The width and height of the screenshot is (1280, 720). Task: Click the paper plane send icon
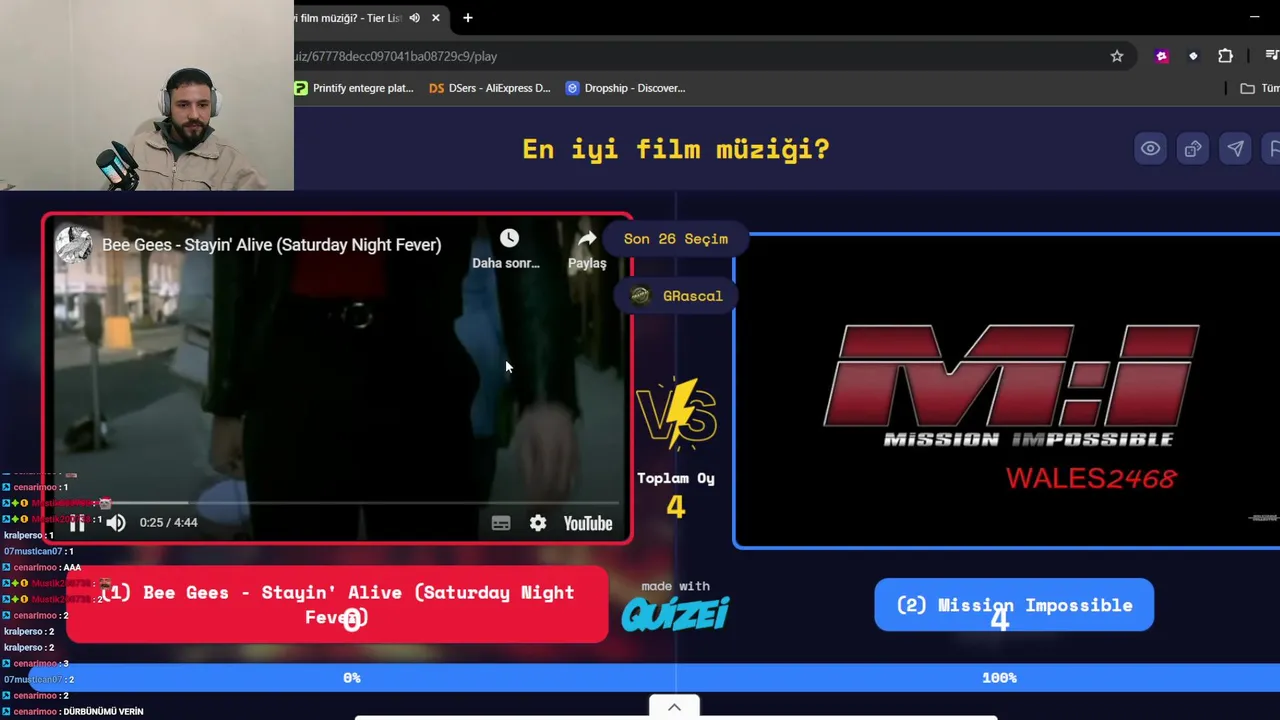[x=1236, y=149]
